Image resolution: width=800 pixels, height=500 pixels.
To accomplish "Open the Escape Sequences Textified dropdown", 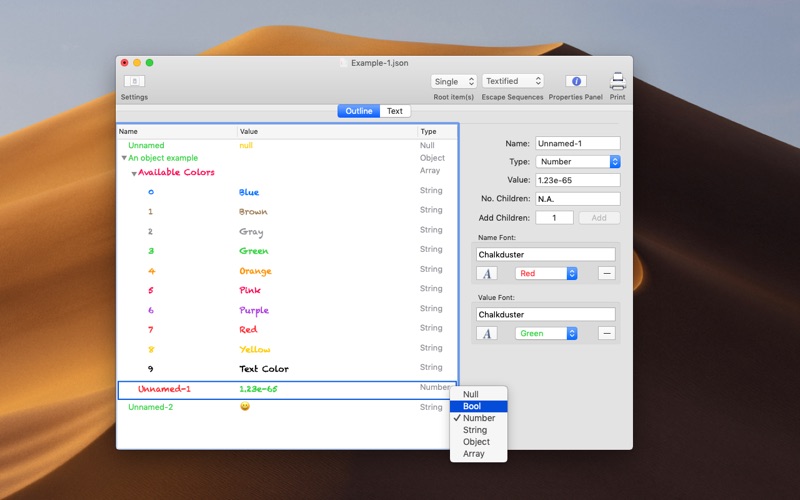I will point(513,81).
